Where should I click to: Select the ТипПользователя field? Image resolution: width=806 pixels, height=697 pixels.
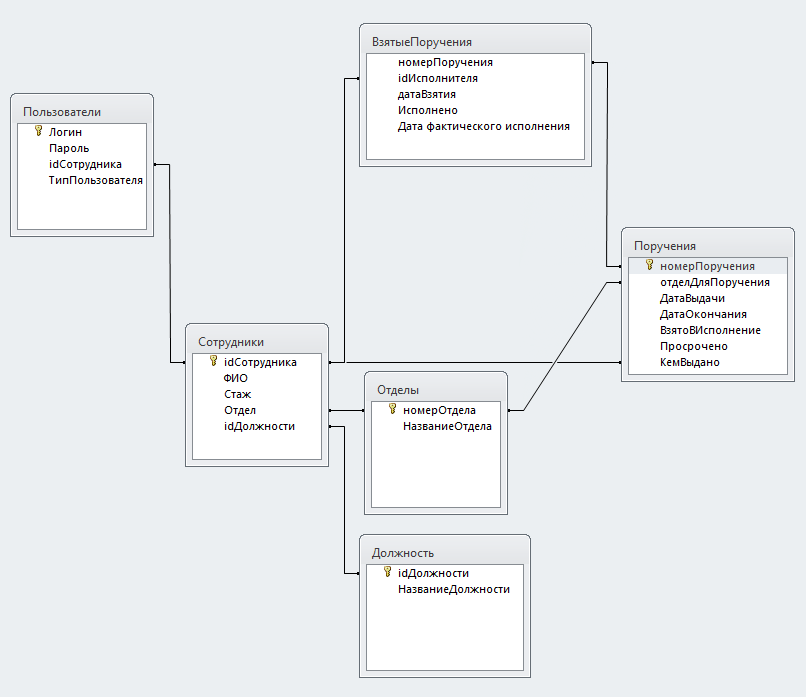point(96,180)
